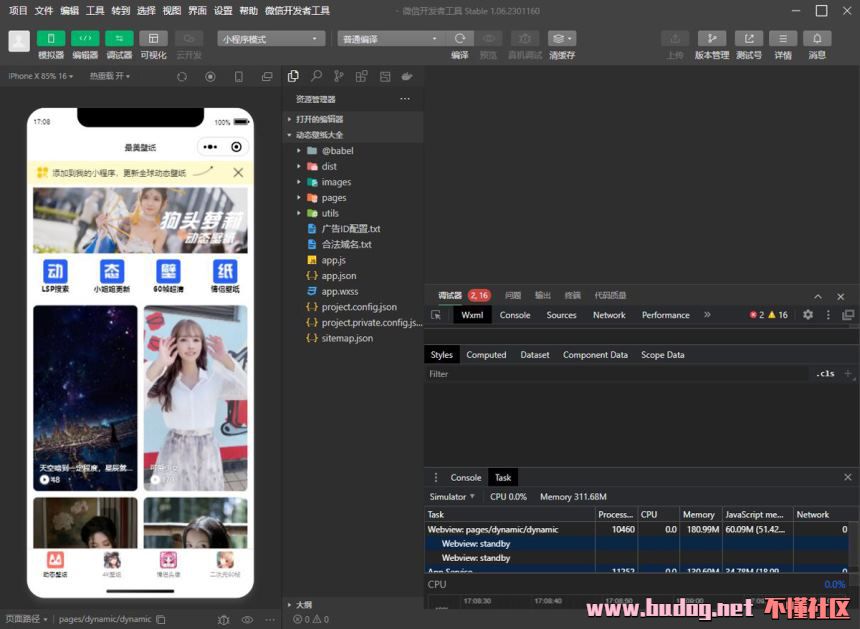Image resolution: width=860 pixels, height=629 pixels.
Task: Switch to the Network tab
Action: (x=608, y=315)
